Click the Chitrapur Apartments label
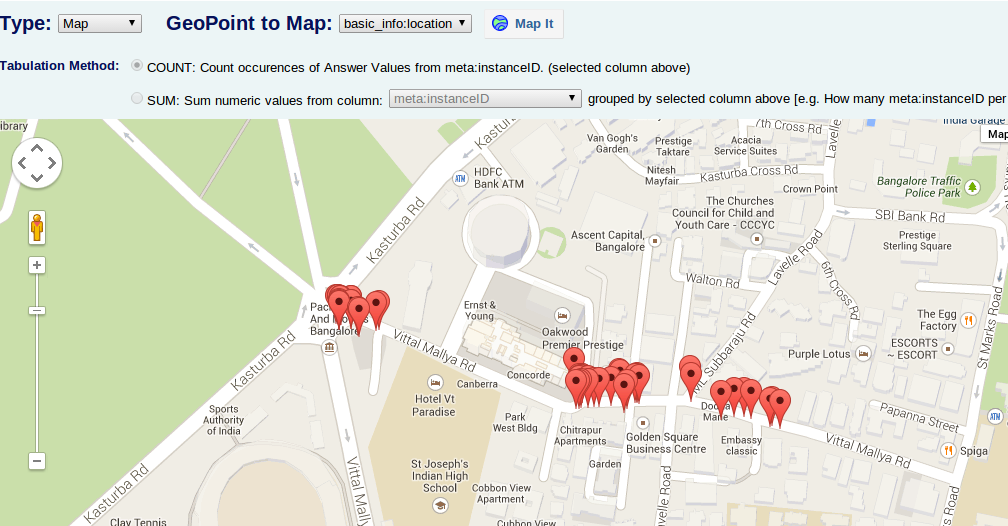Screen dimensions: 1008x526 [x=580, y=435]
